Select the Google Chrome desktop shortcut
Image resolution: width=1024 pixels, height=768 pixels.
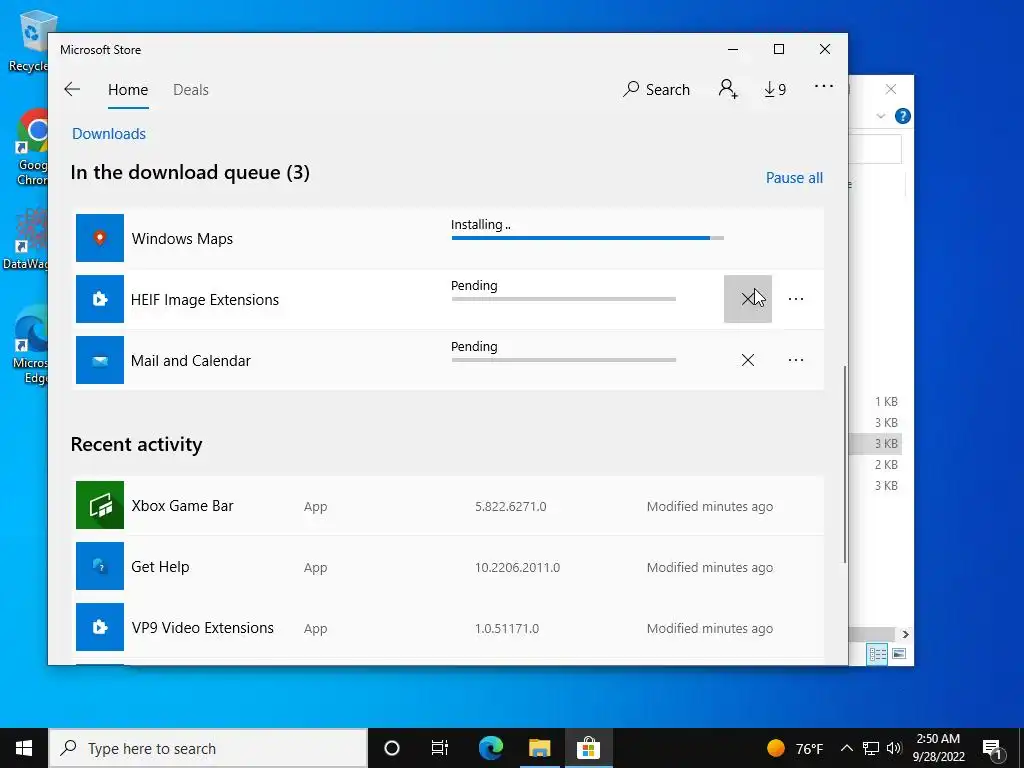32,148
